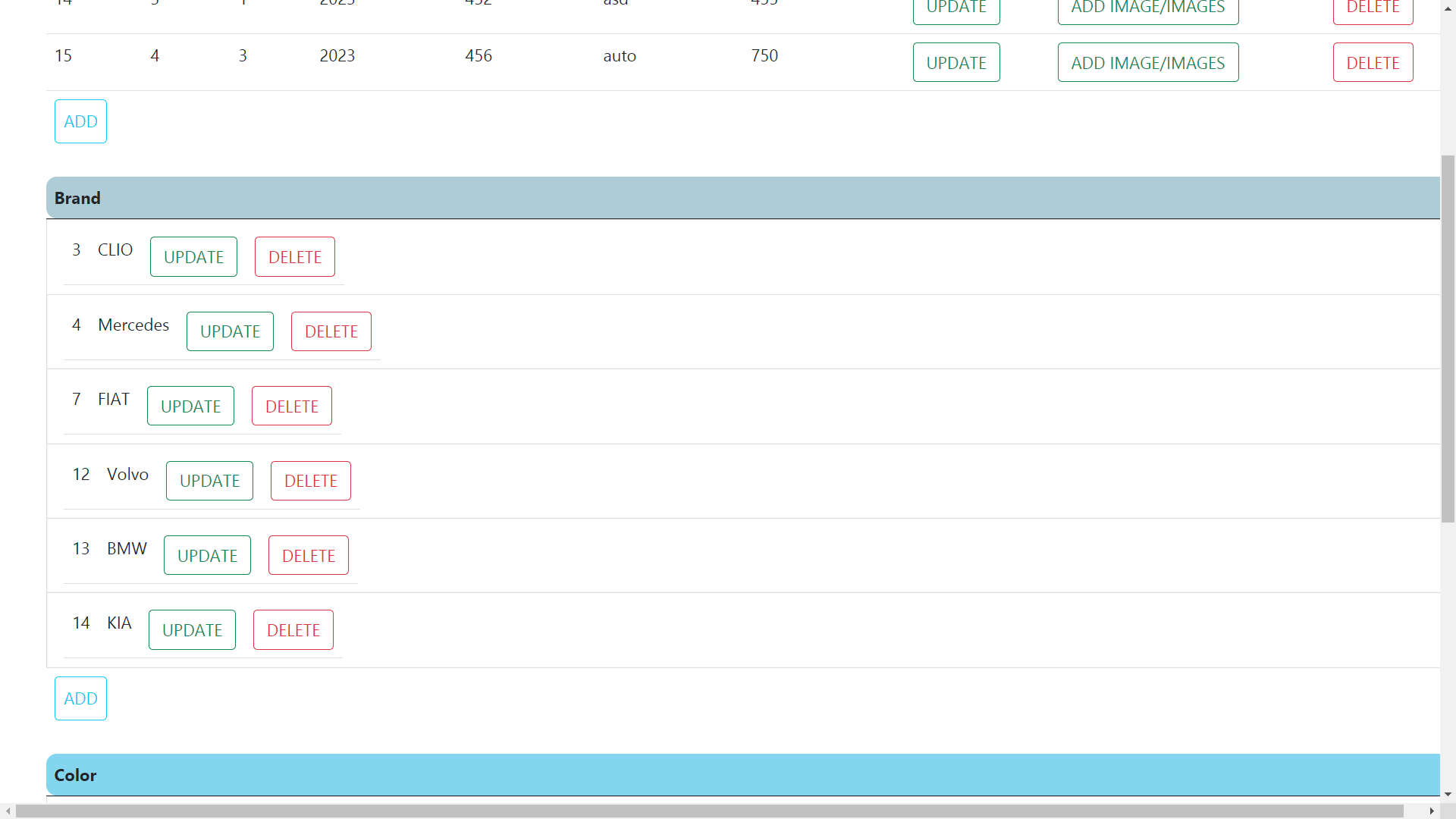Remove the FIAT brand with DELETE
The width and height of the screenshot is (1456, 819).
click(x=291, y=406)
